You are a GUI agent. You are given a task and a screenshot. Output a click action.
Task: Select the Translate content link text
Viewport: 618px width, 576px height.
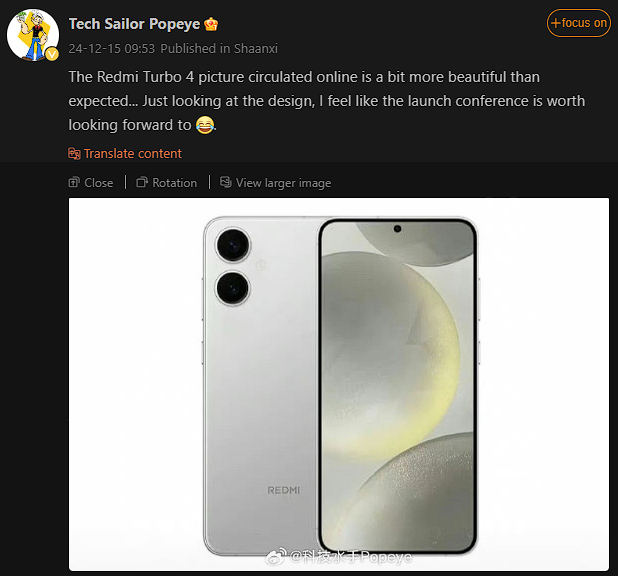tap(133, 154)
